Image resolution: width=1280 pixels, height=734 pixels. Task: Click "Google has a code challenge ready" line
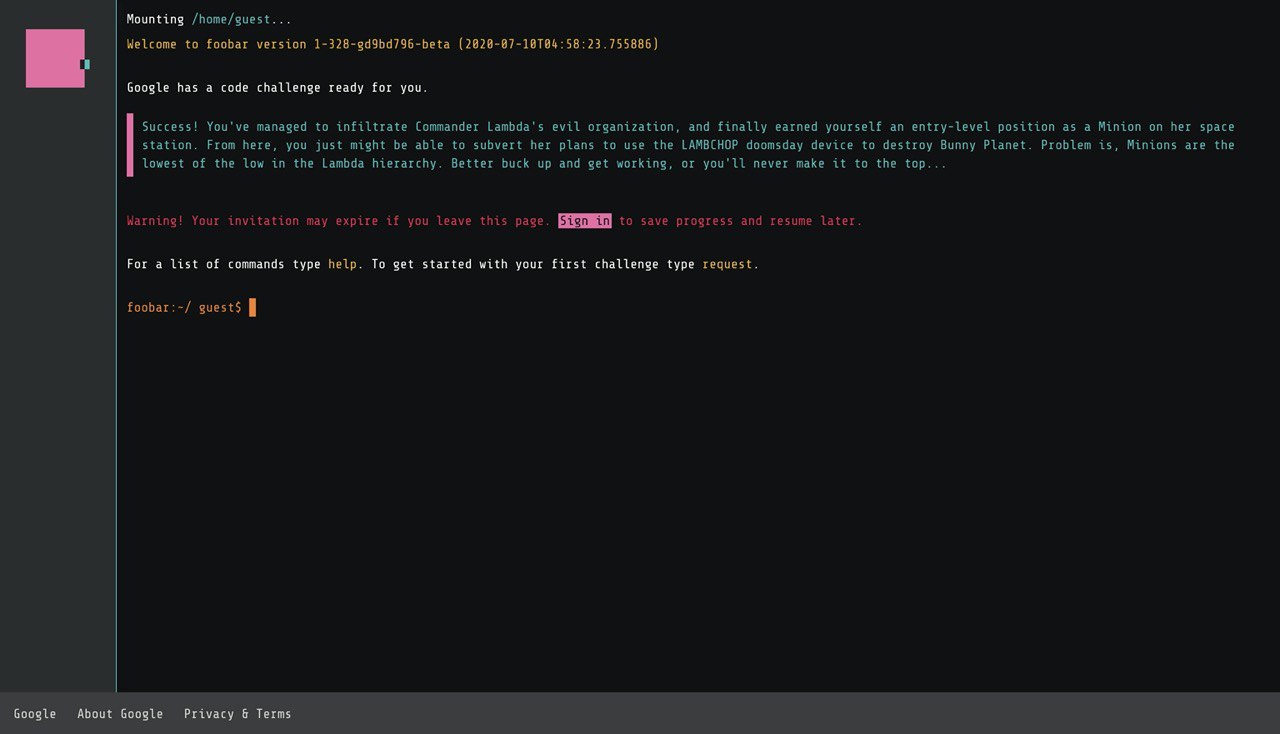coord(277,88)
